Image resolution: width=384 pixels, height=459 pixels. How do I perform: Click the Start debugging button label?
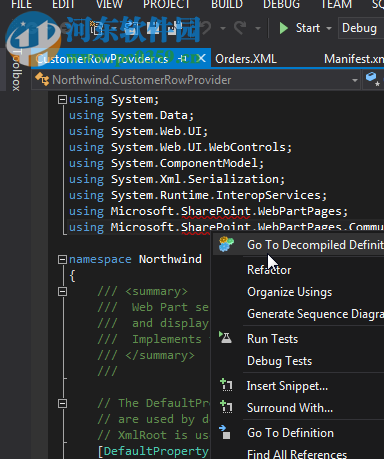click(308, 28)
